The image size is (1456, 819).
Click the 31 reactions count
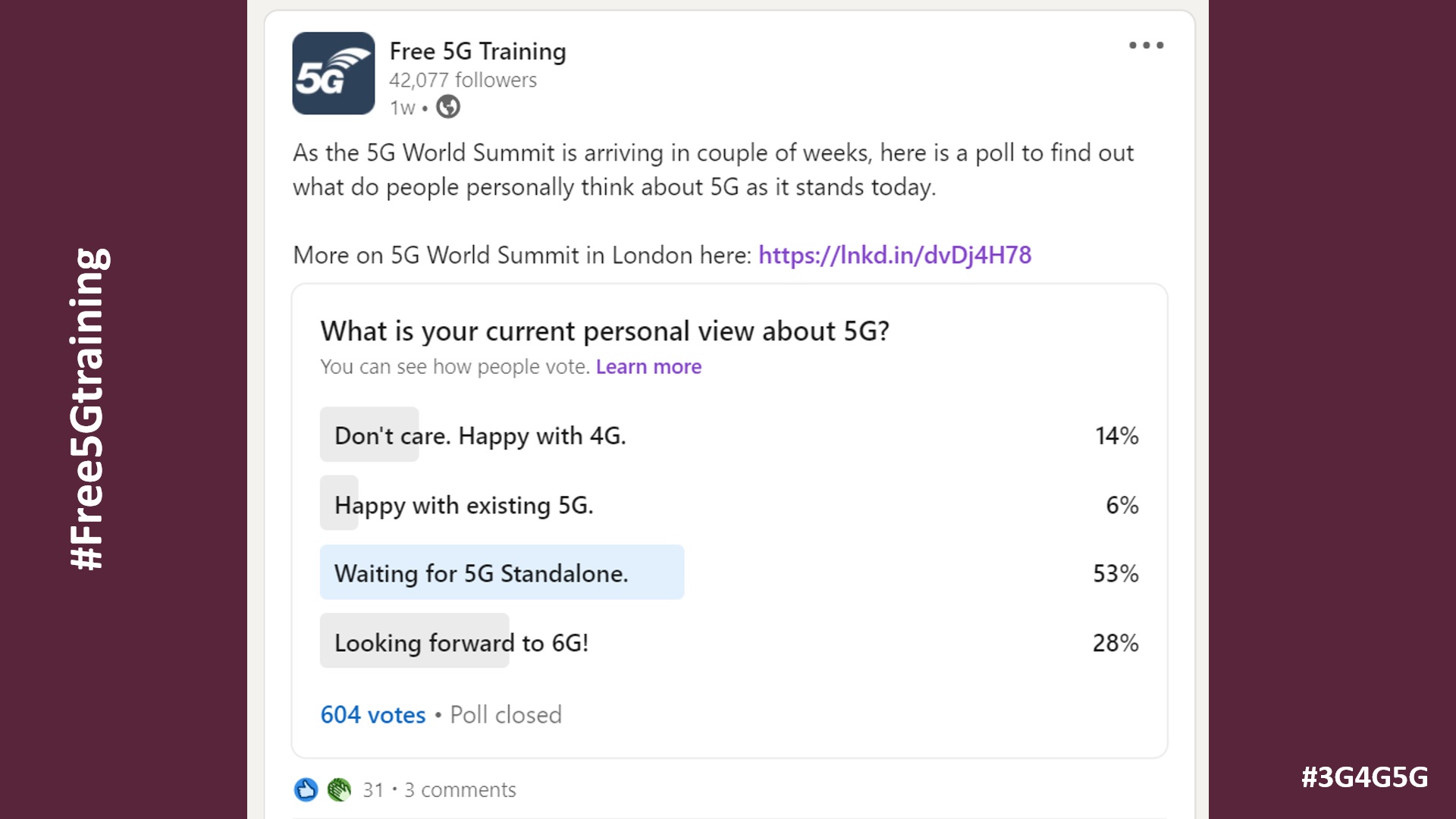[372, 790]
